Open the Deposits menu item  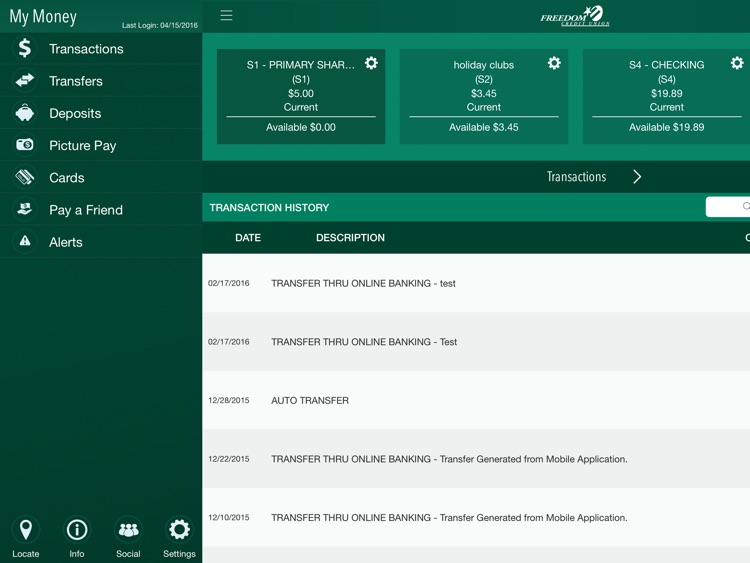pyautogui.click(x=101, y=113)
